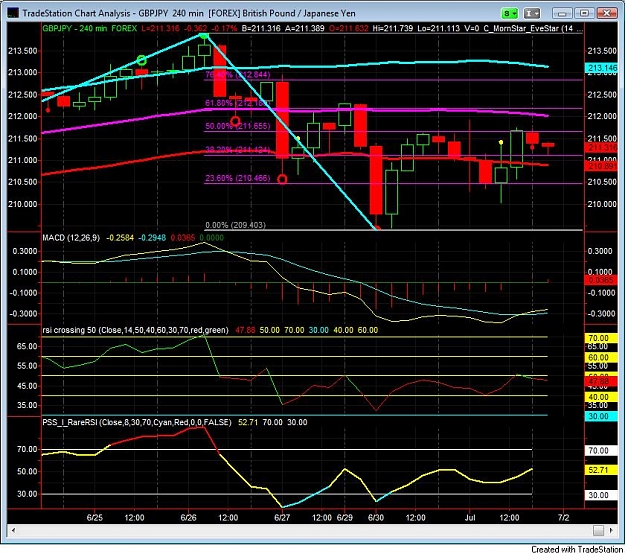625x554 pixels.
Task: Open the green symbol link dropdown
Action: pos(509,14)
